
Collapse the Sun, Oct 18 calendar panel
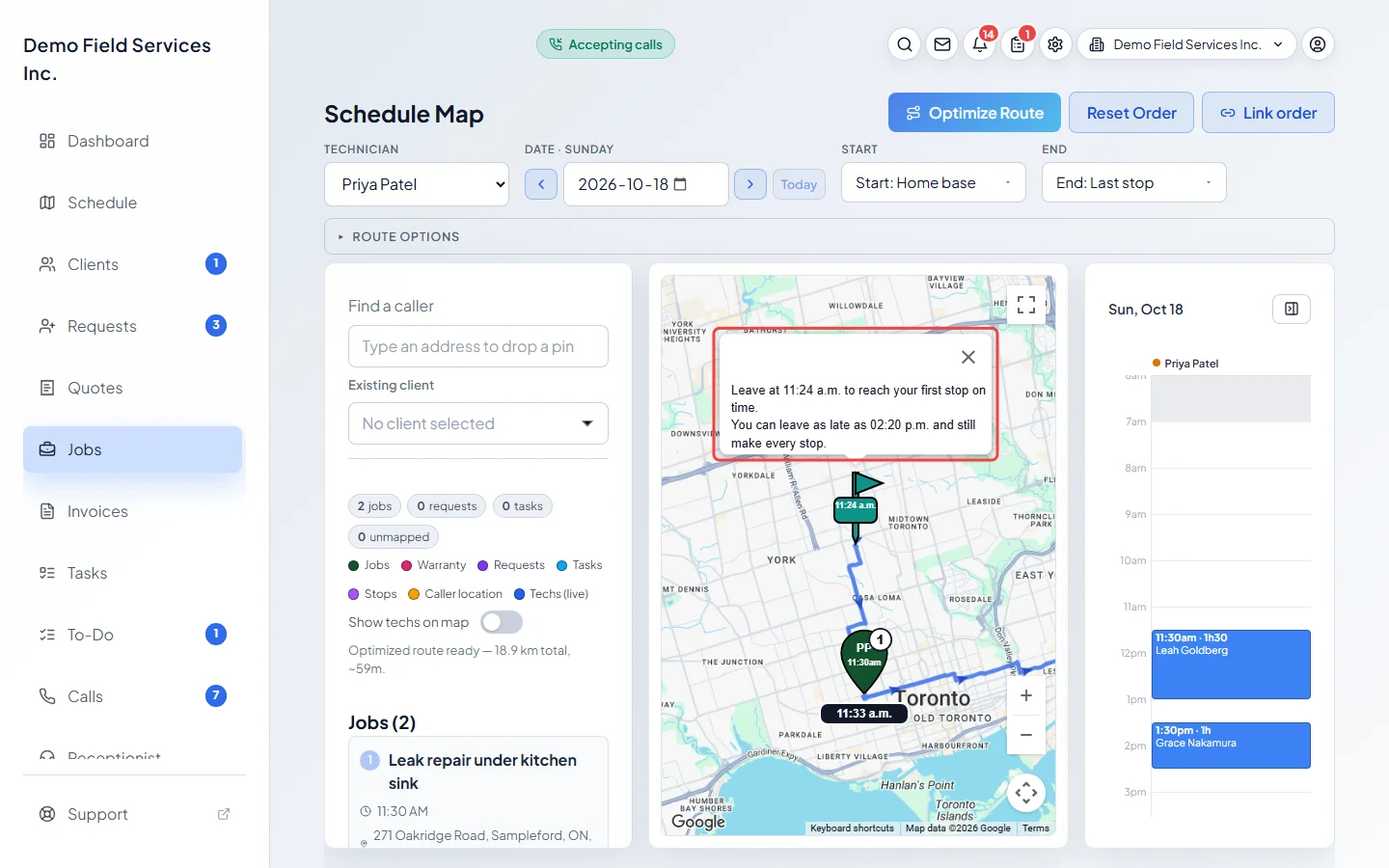point(1292,309)
